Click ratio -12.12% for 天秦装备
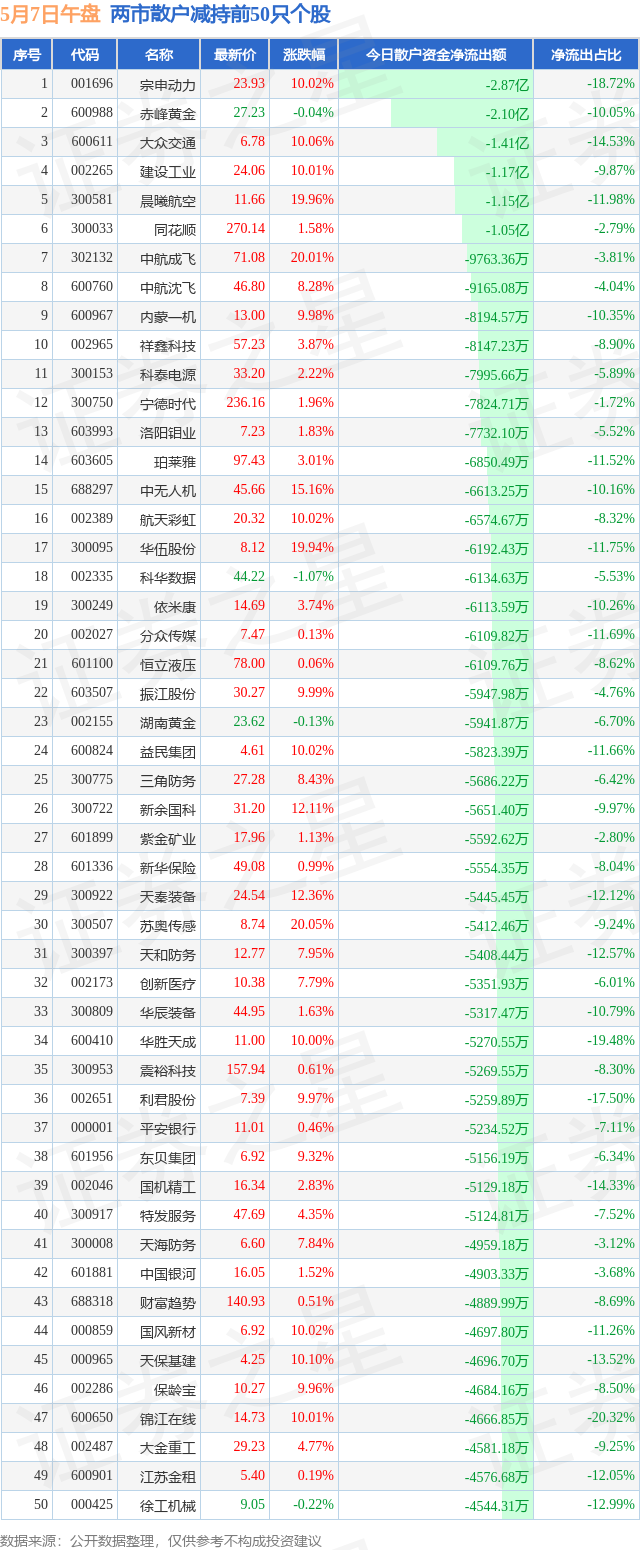640x1550 pixels. [609, 896]
